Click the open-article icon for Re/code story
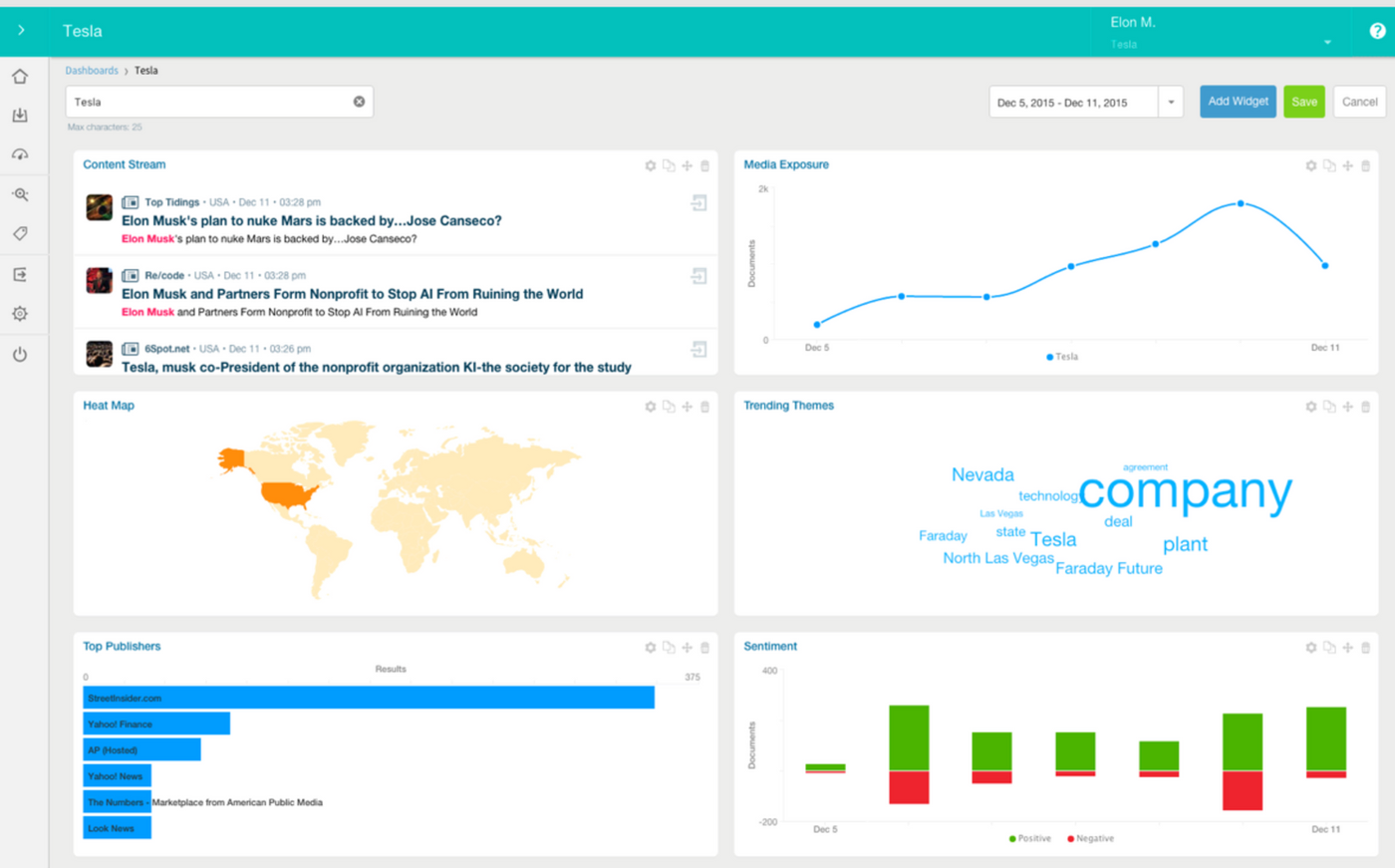The height and width of the screenshot is (868, 1395). coord(698,276)
